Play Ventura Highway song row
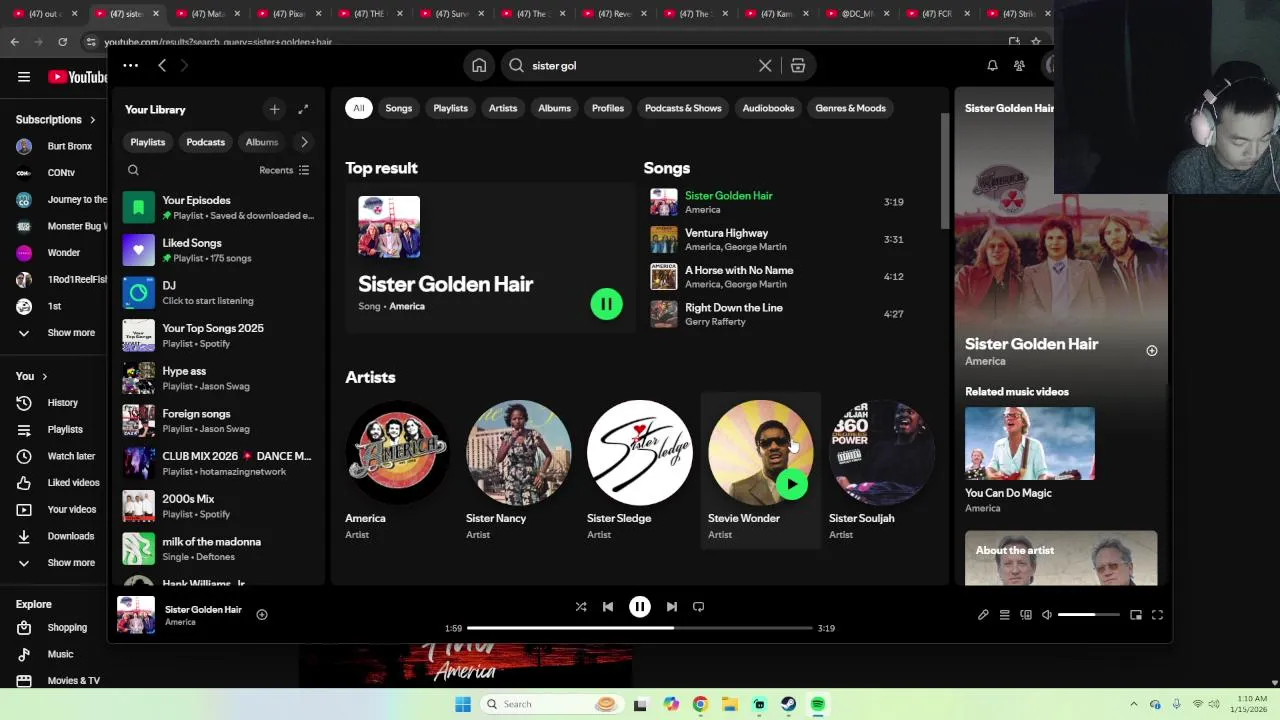This screenshot has width=1280, height=720. (x=778, y=239)
